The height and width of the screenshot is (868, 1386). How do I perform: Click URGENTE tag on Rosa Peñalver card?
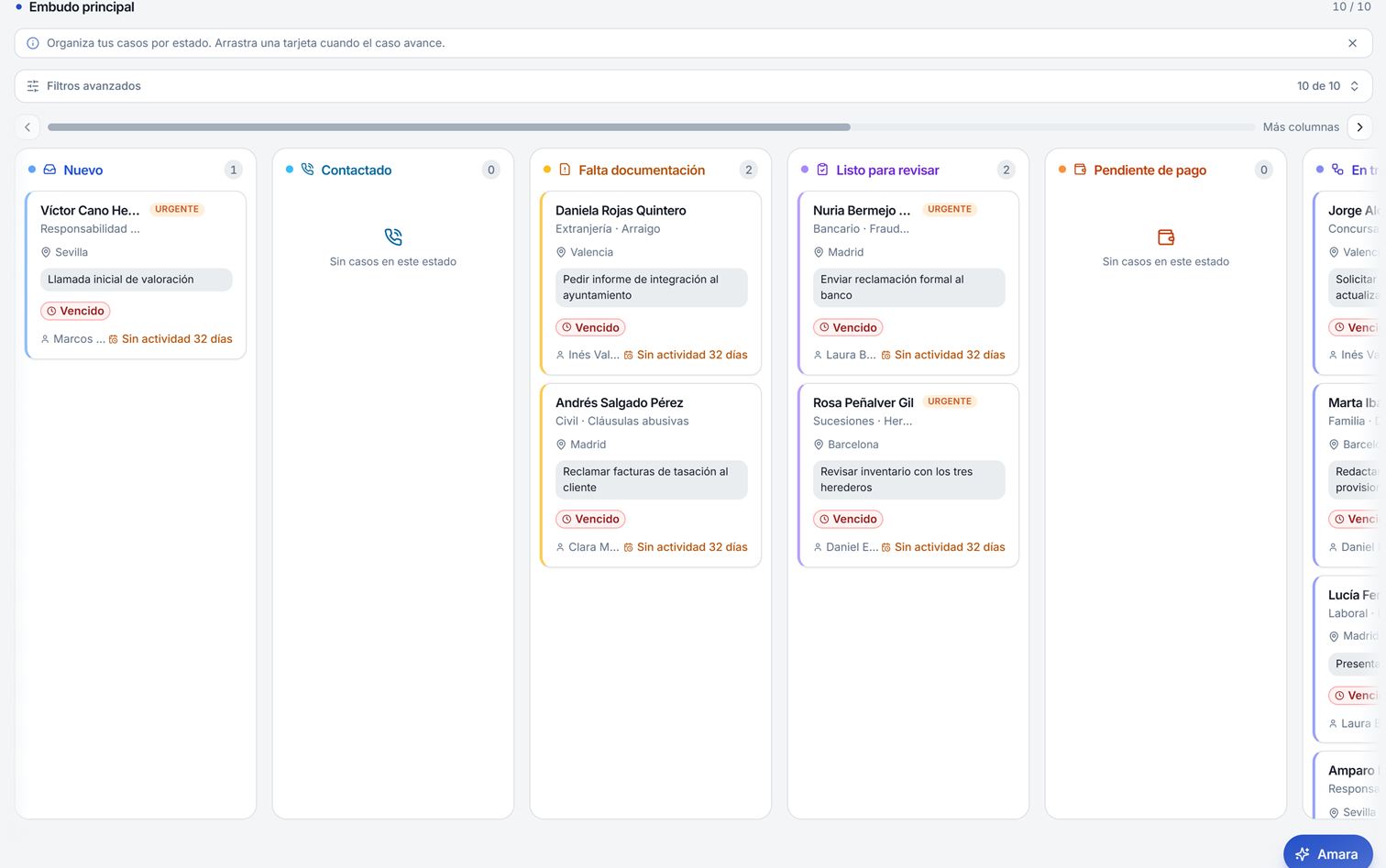tap(950, 401)
